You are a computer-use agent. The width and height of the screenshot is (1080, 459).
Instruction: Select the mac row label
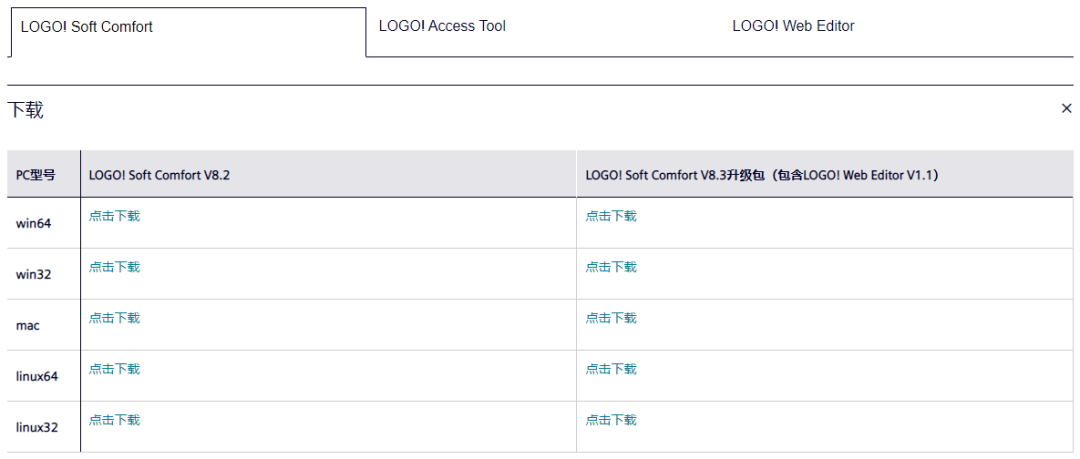tap(28, 325)
